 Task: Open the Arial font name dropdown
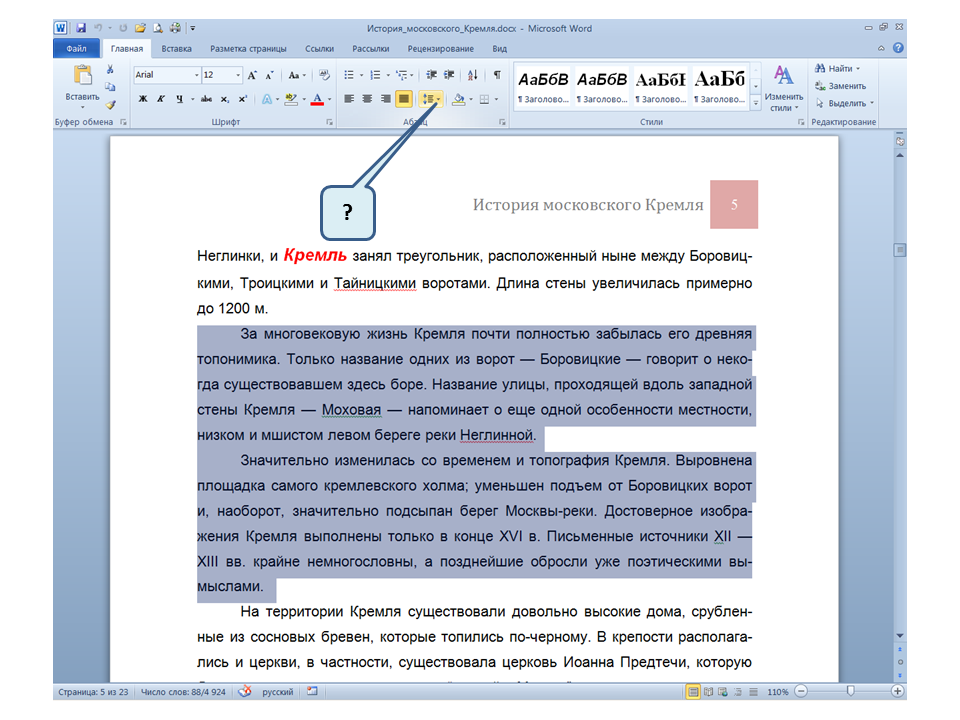coord(167,75)
